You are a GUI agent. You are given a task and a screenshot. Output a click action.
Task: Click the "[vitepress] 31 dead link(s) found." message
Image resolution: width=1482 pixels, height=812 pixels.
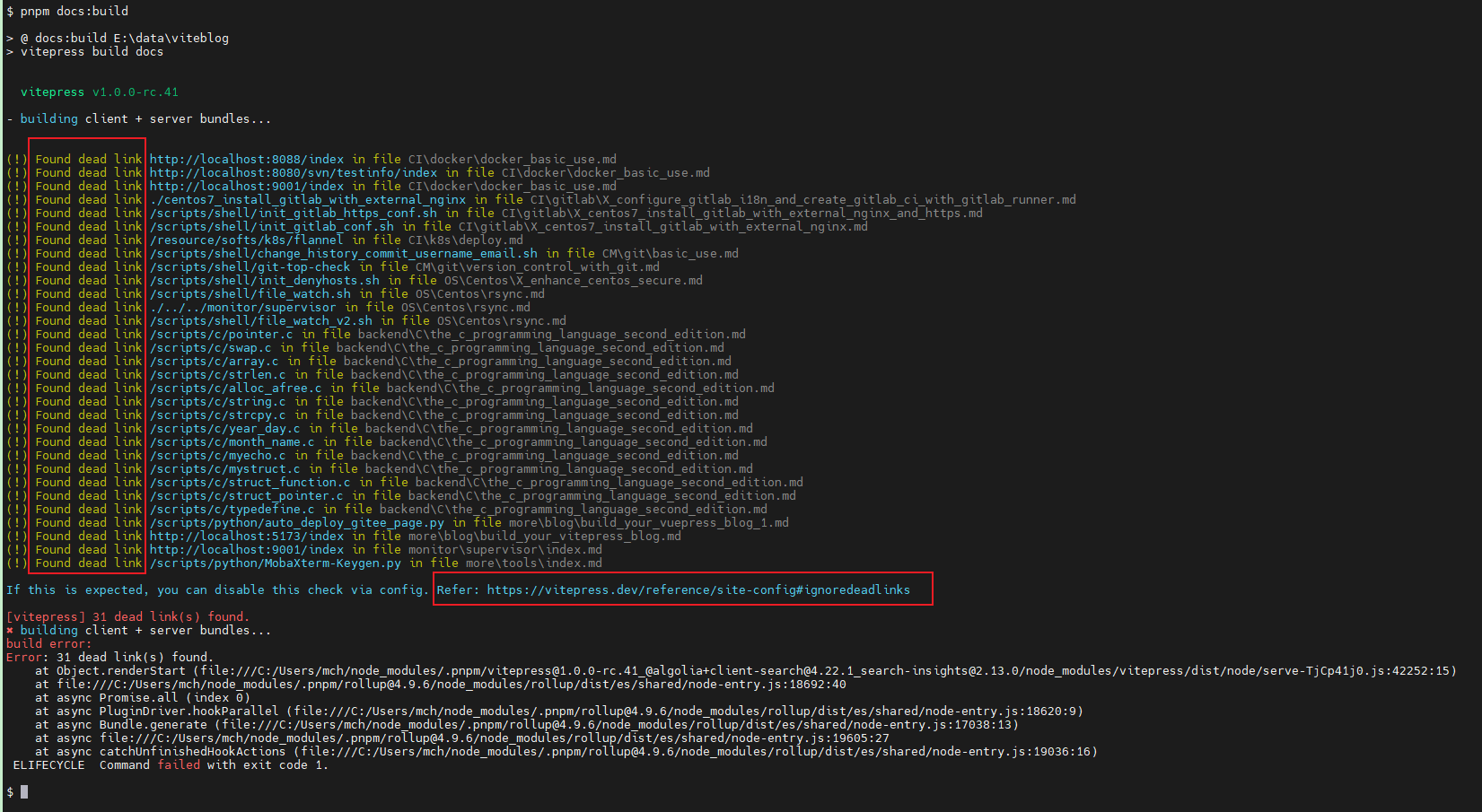127,616
